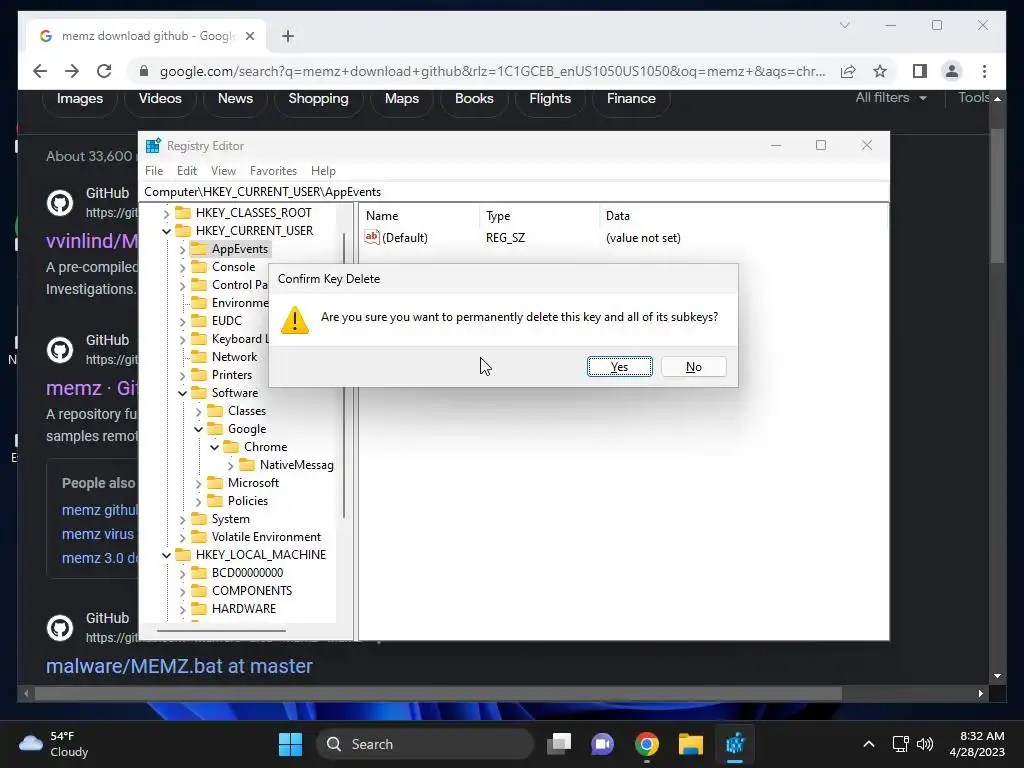Collapse HKEY_LOCAL_MACHINE tree node
The width and height of the screenshot is (1024, 768).
pos(167,555)
